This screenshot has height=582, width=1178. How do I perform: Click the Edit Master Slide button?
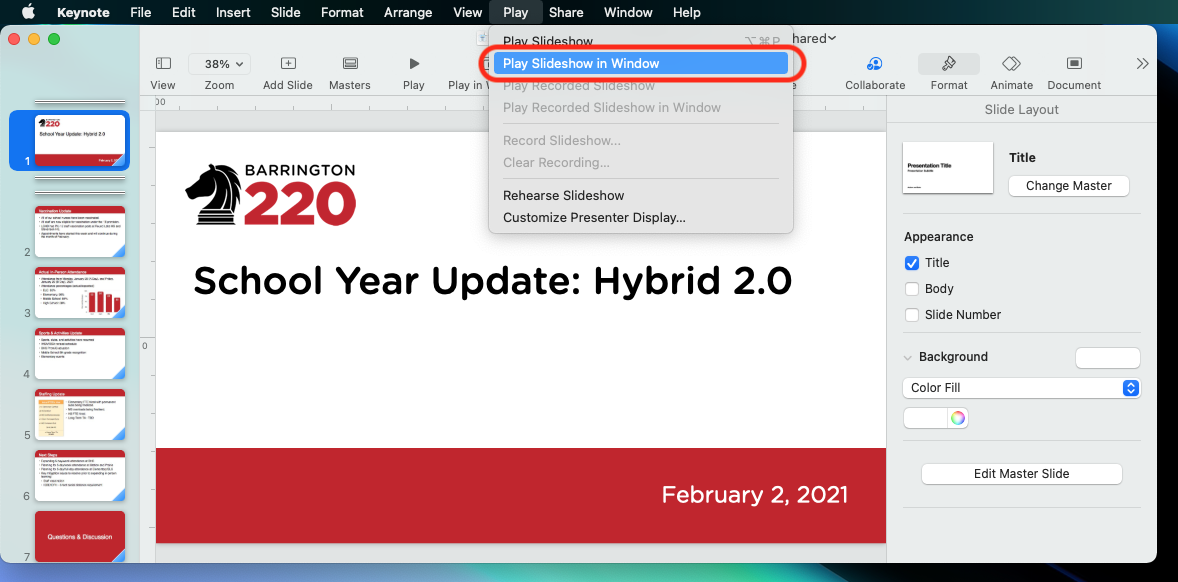[x=1021, y=474]
